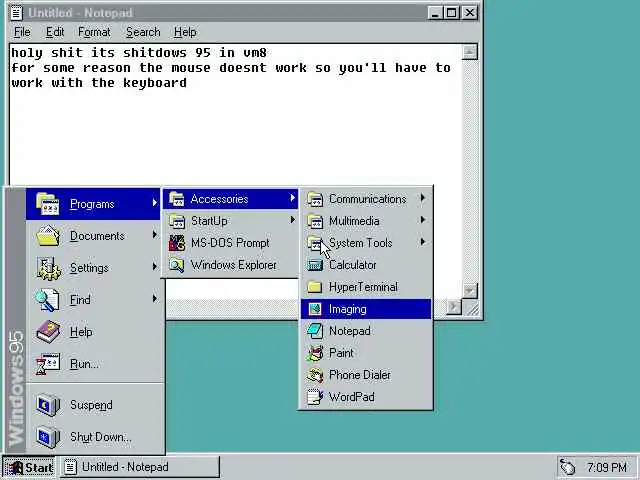640x480 pixels.
Task: Click Notepad vertical scrollbar up arrow
Action: 470,52
